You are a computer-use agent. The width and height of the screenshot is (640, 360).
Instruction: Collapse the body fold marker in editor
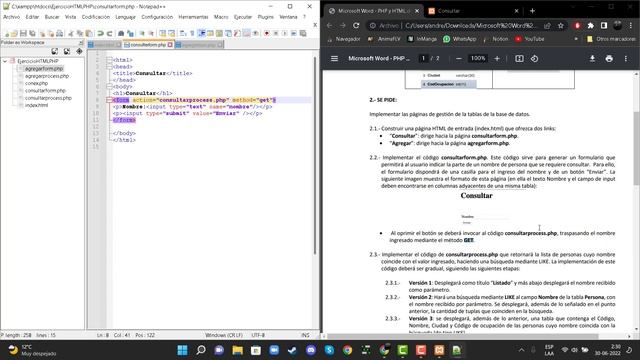pyautogui.click(x=109, y=87)
